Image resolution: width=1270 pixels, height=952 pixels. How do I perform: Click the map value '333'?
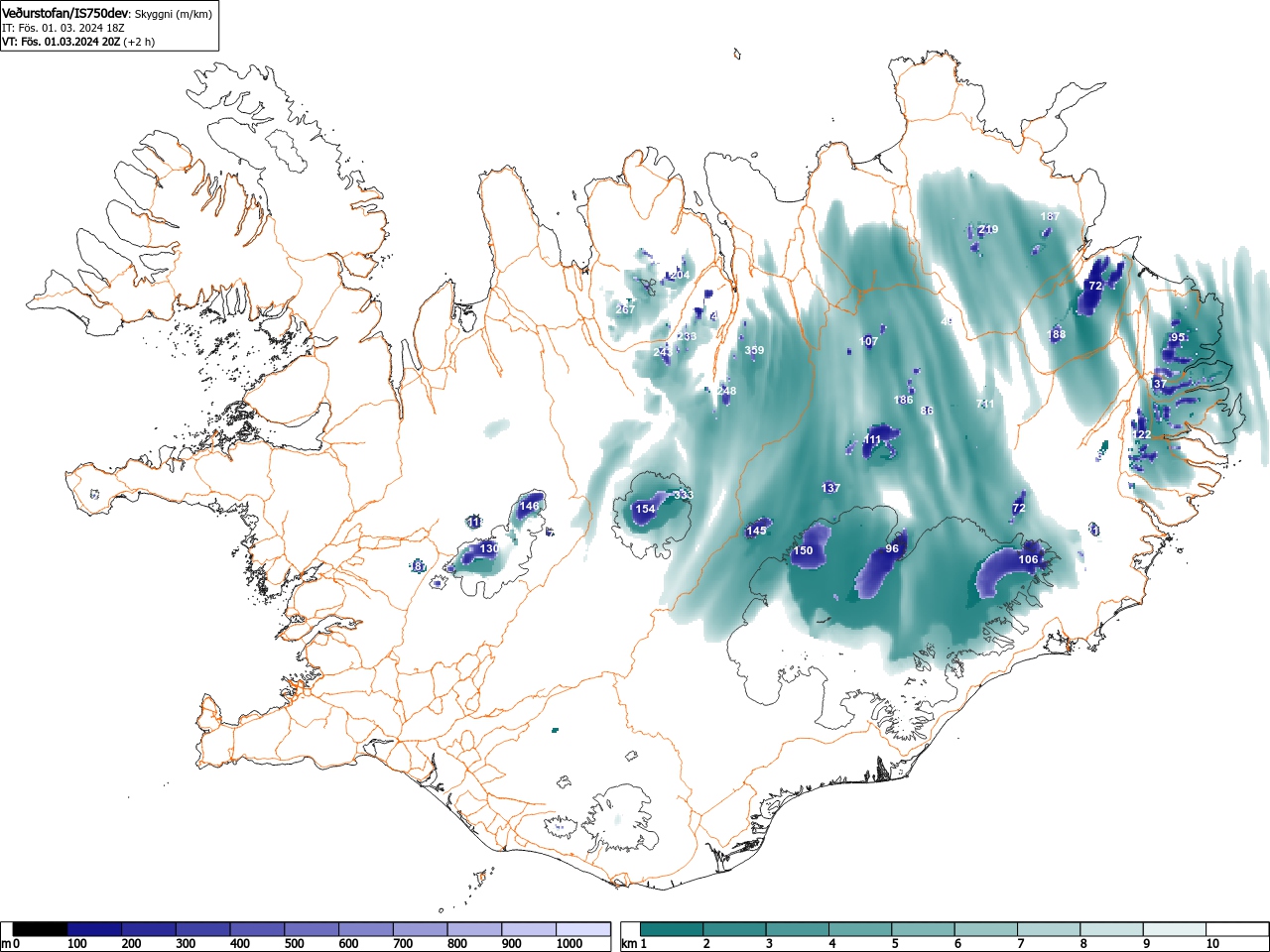pyautogui.click(x=684, y=495)
